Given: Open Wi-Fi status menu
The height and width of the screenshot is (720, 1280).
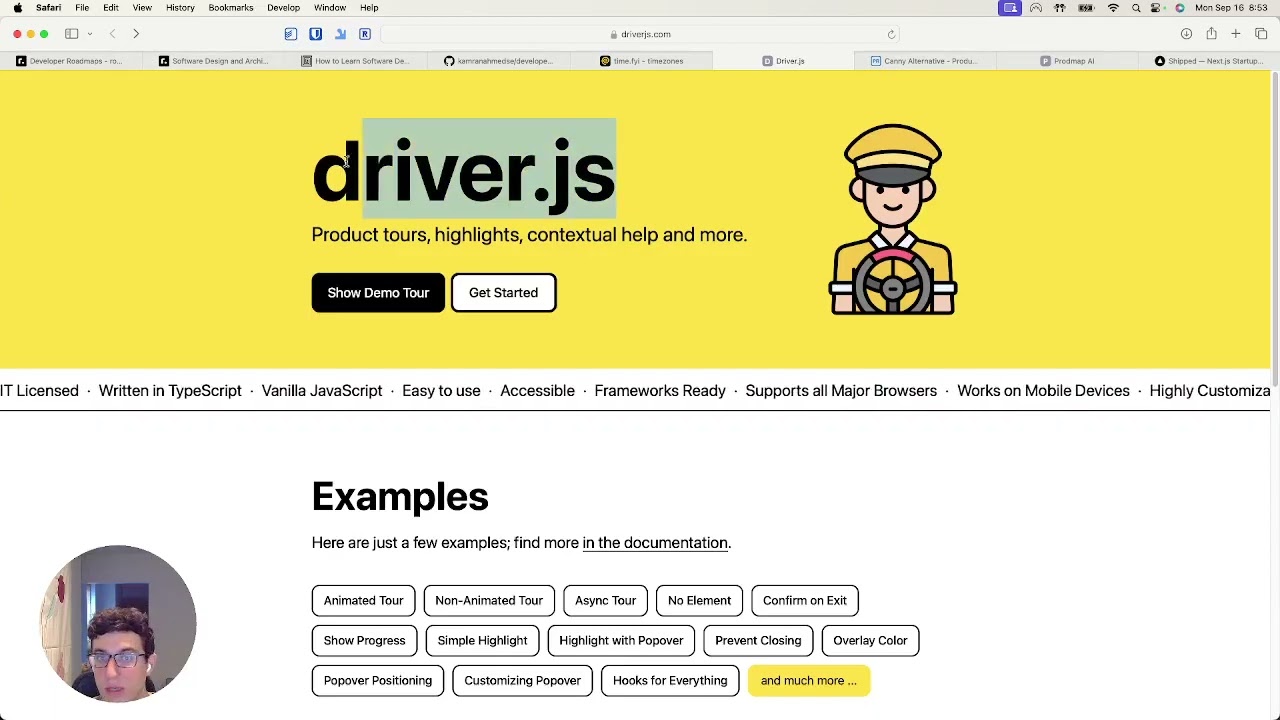Looking at the screenshot, I should tap(1113, 8).
